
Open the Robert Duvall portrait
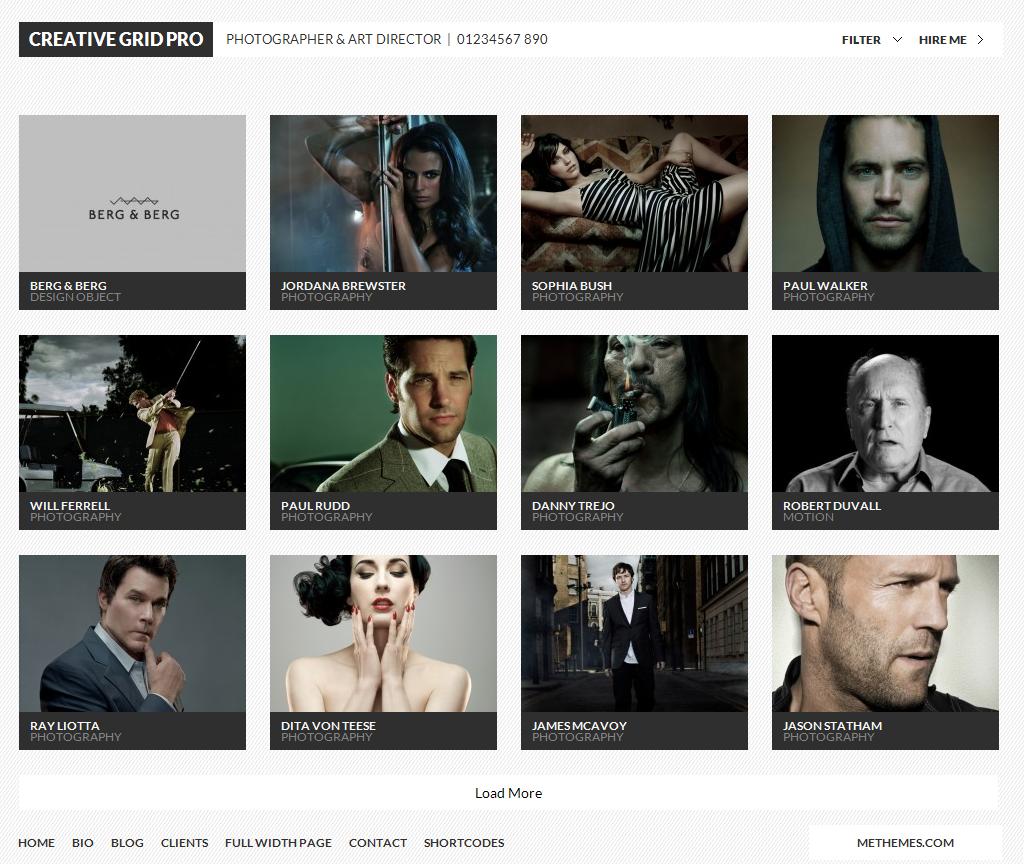(x=885, y=413)
